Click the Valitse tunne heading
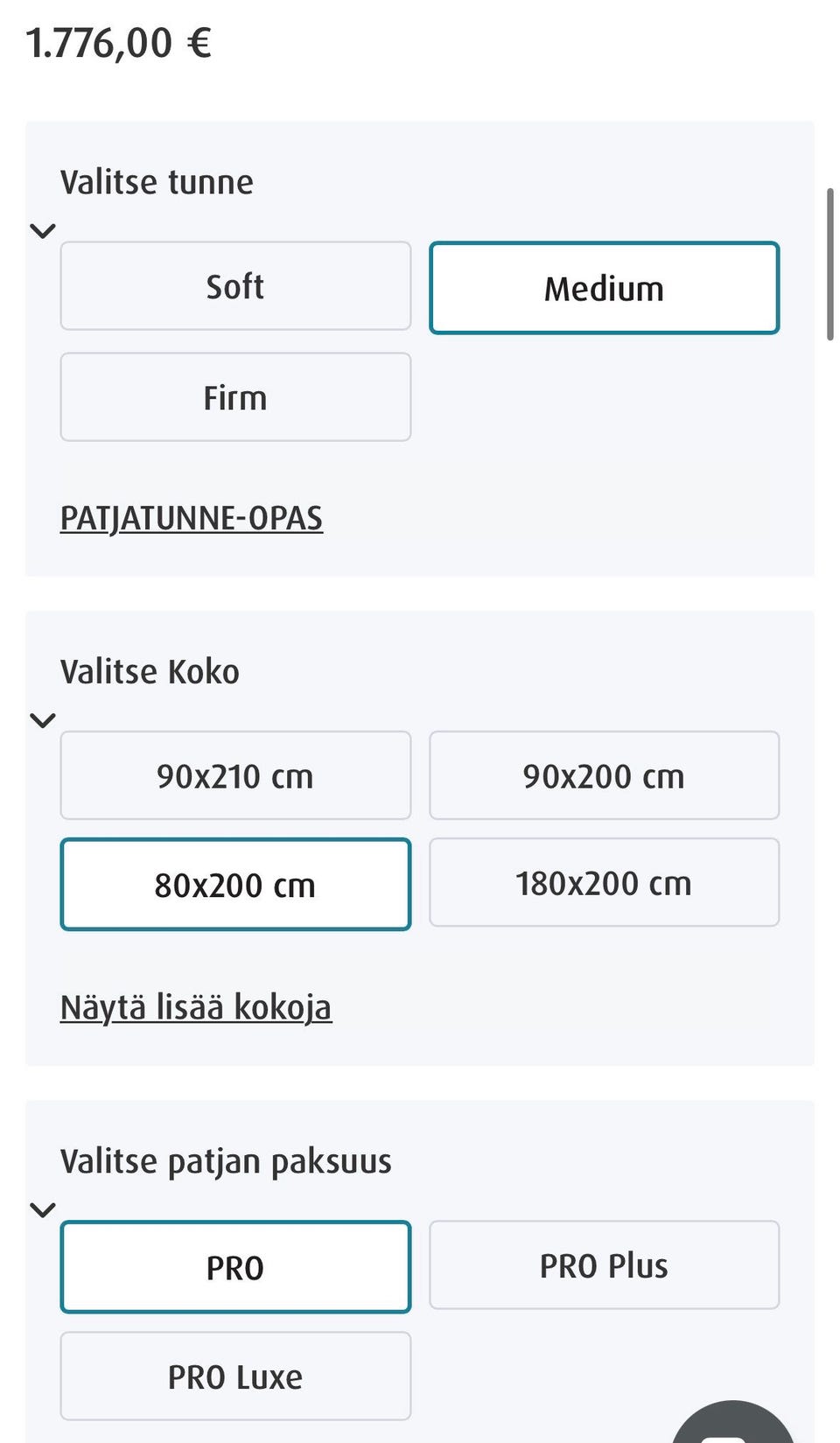 coord(157,182)
